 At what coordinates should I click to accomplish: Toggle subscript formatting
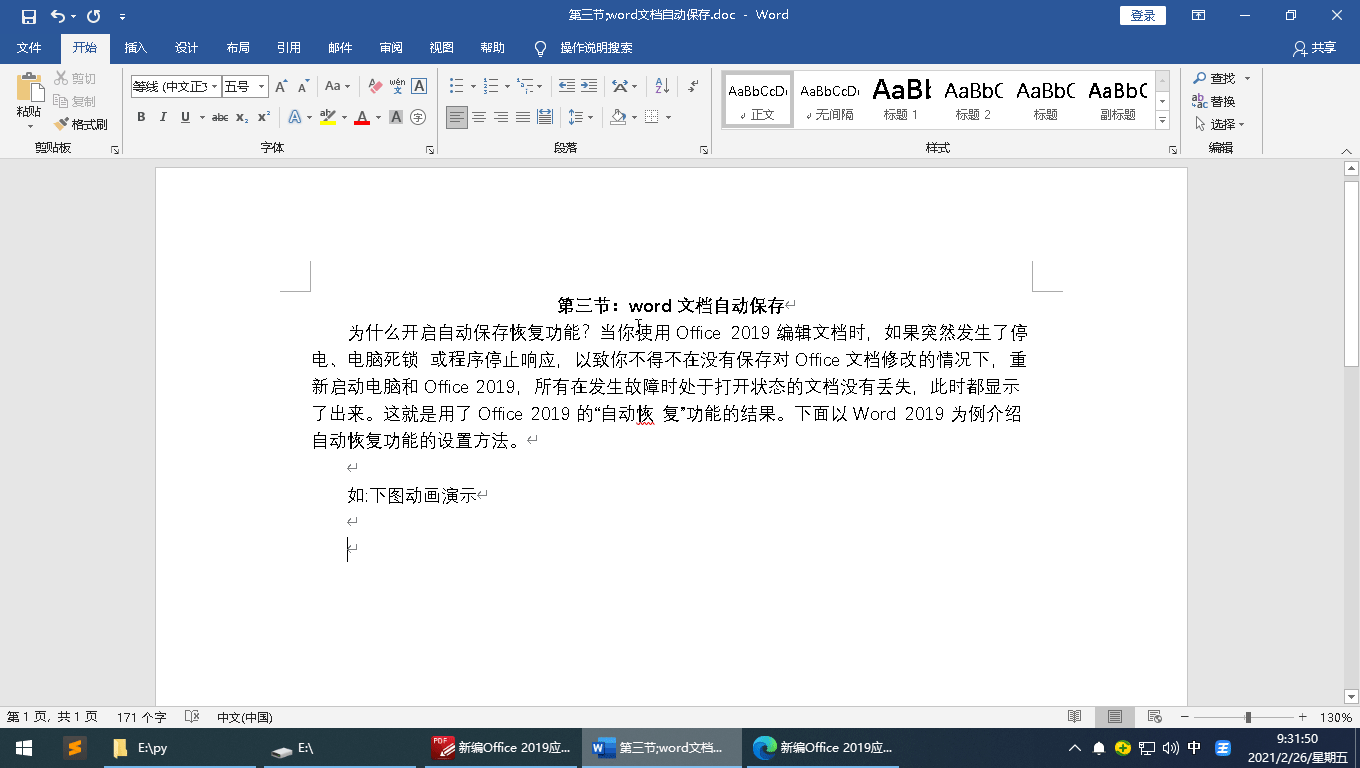[242, 117]
